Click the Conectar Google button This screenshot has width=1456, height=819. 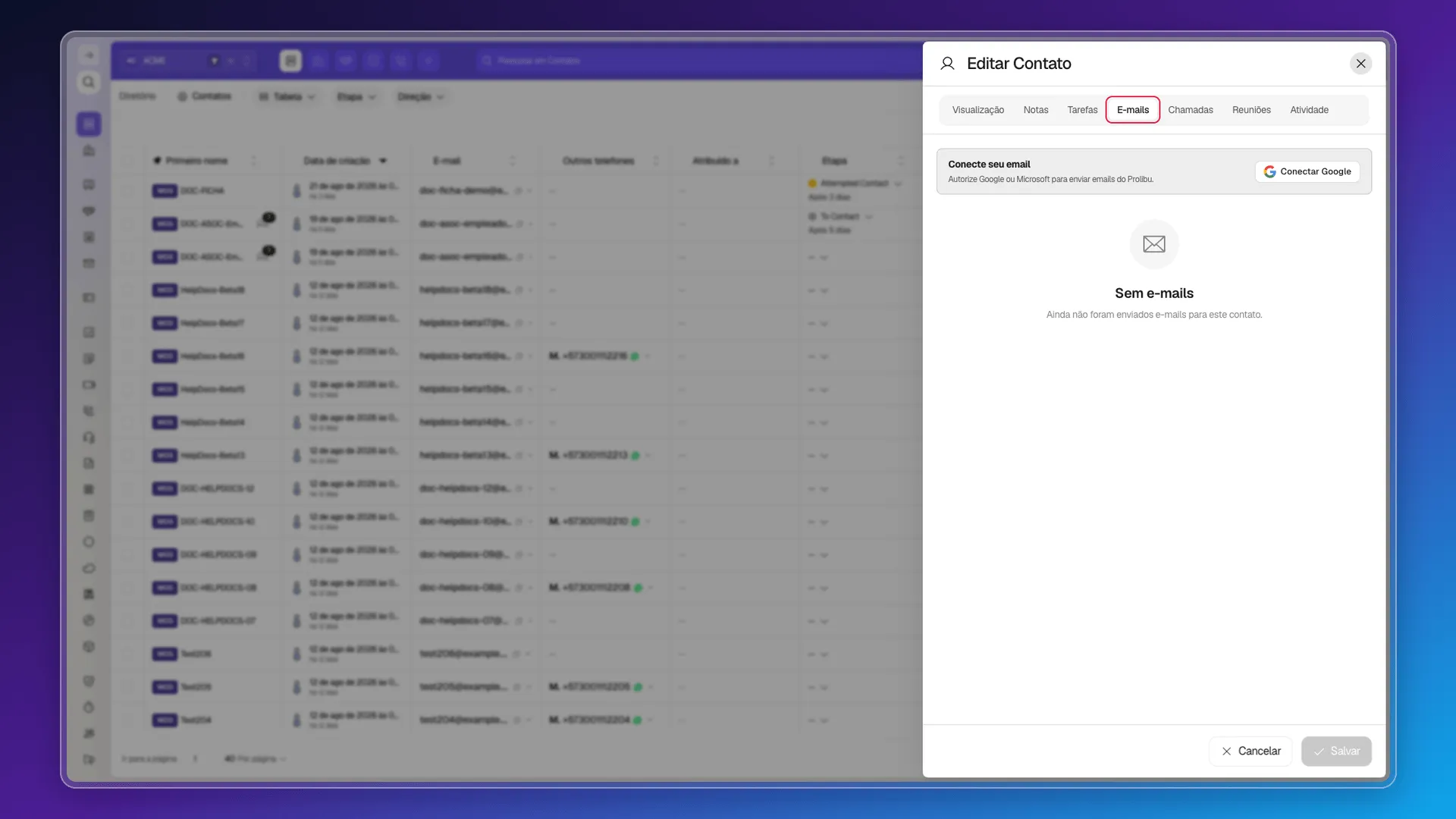tap(1307, 171)
